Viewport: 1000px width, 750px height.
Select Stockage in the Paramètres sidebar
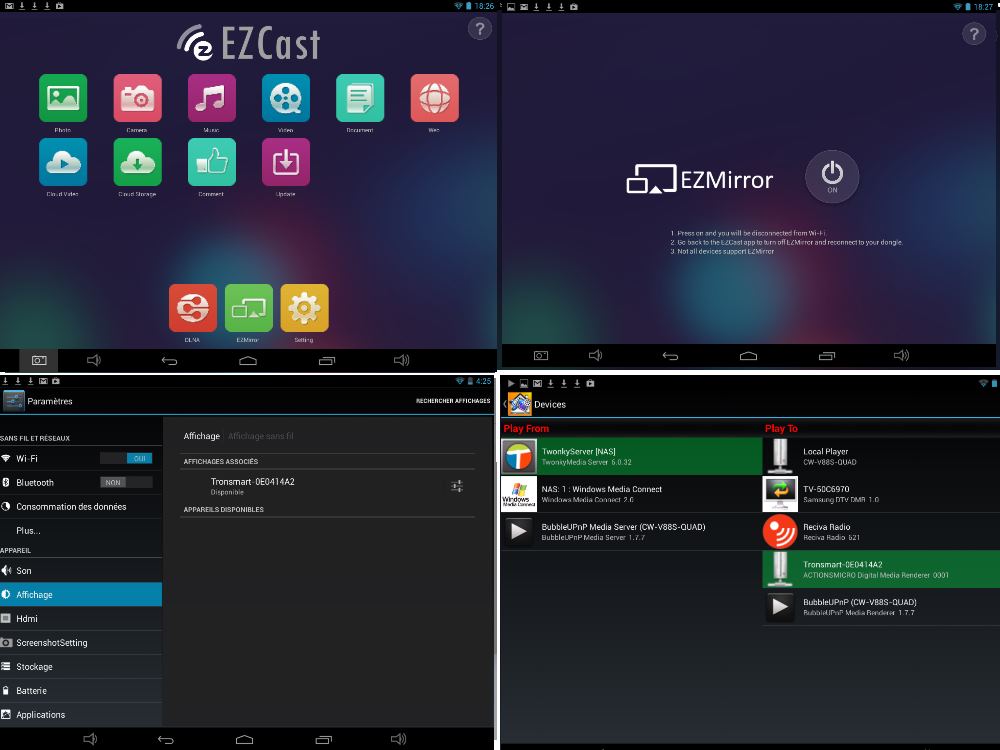coord(34,667)
